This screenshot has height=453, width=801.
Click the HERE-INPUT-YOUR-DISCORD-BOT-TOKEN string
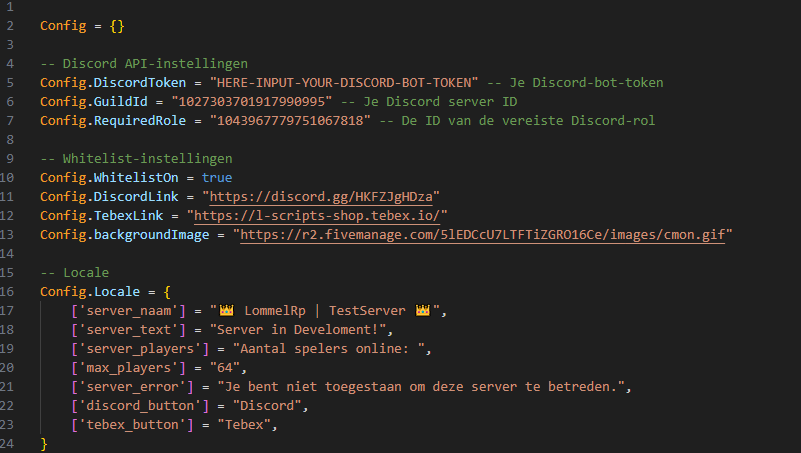point(344,83)
